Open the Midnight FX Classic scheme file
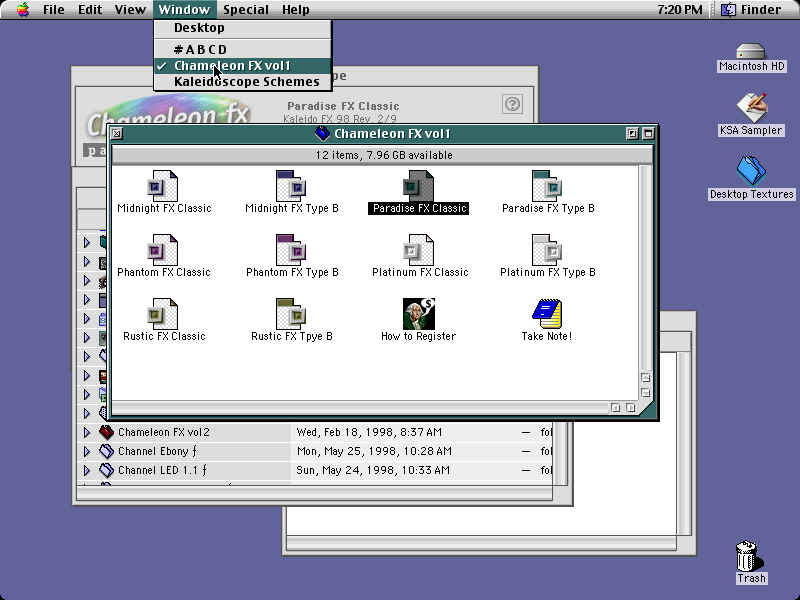 click(163, 186)
